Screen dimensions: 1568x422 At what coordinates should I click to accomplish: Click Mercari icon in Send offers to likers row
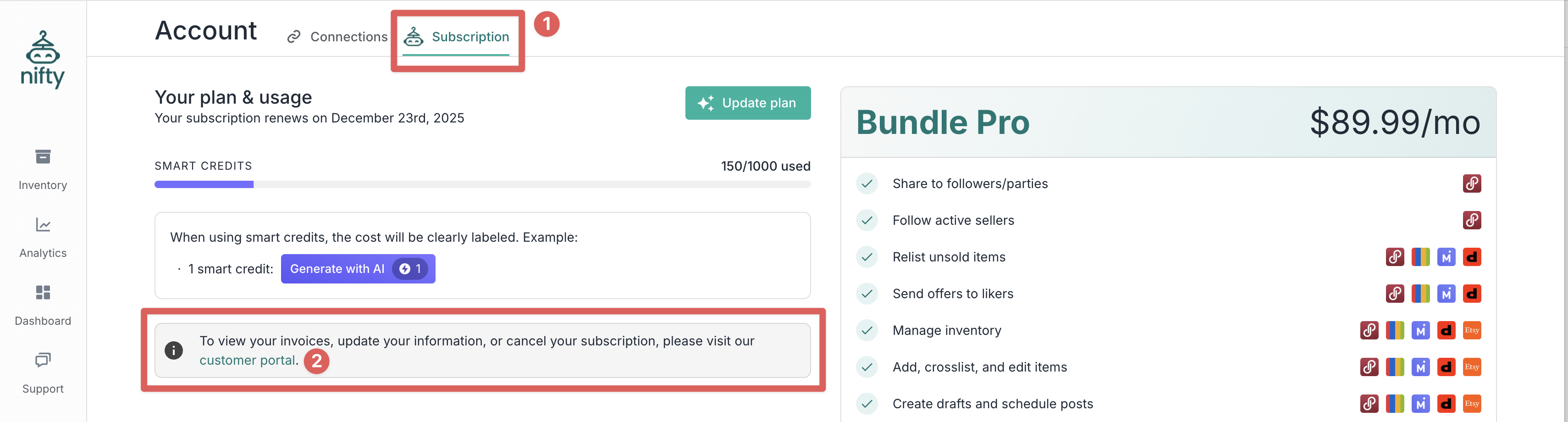(x=1446, y=294)
